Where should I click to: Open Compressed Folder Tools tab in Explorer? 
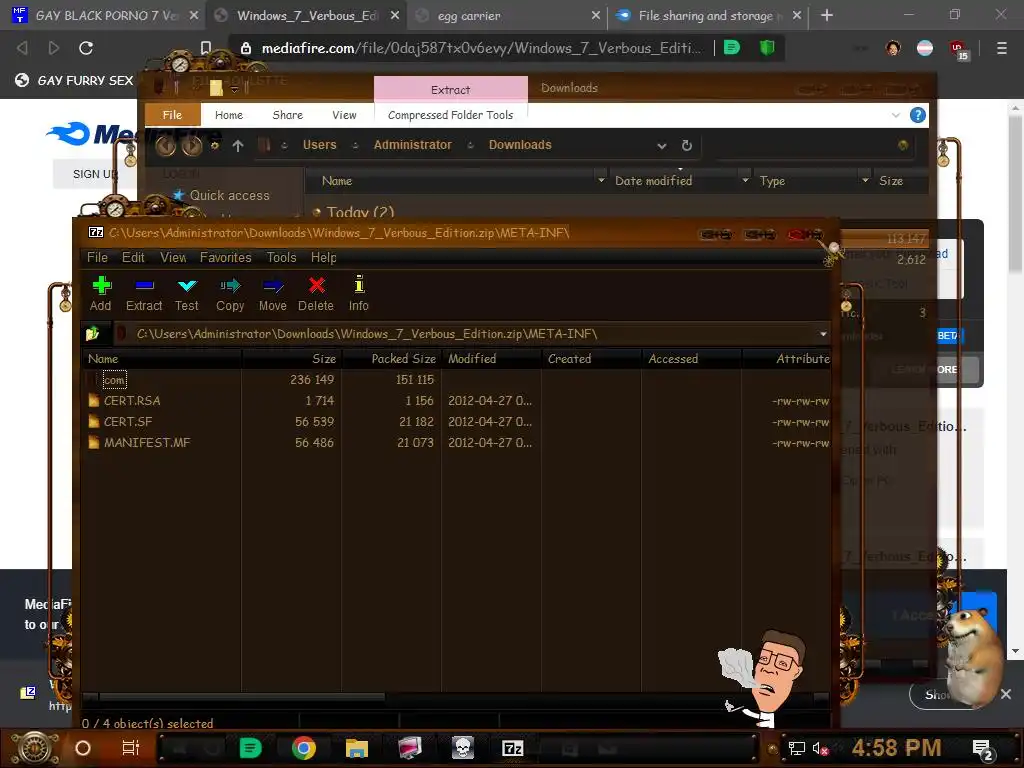(x=451, y=115)
